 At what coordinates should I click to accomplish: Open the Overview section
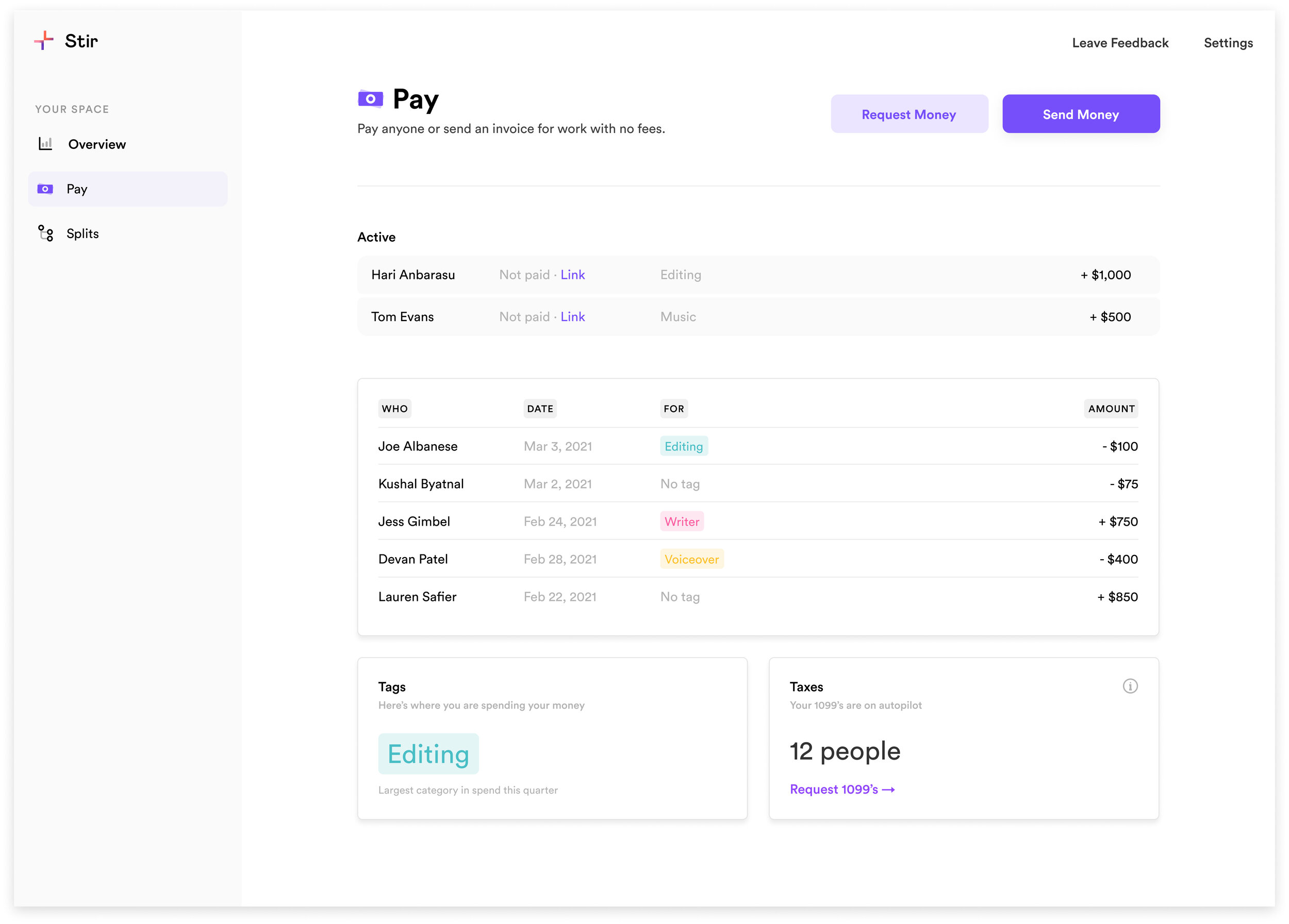click(x=96, y=144)
